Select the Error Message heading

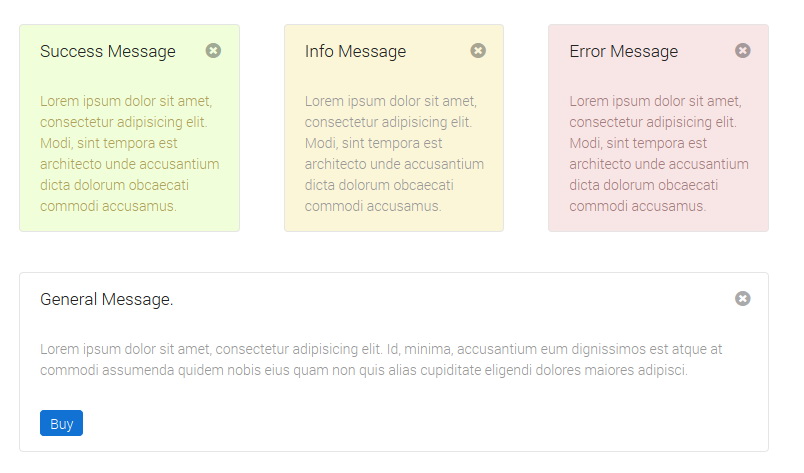624,51
